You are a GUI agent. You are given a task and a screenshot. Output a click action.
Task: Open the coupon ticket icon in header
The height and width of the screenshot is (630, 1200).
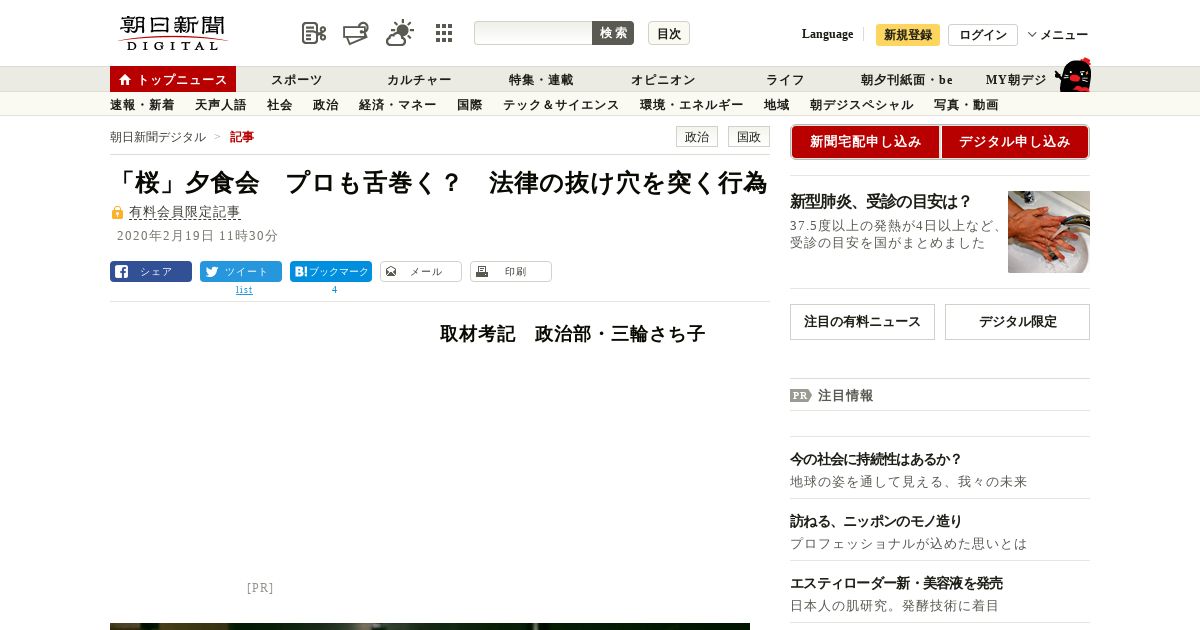(x=355, y=33)
